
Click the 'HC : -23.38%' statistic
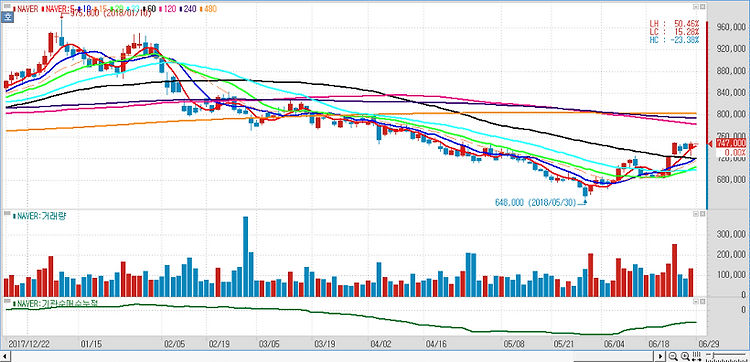click(x=674, y=40)
